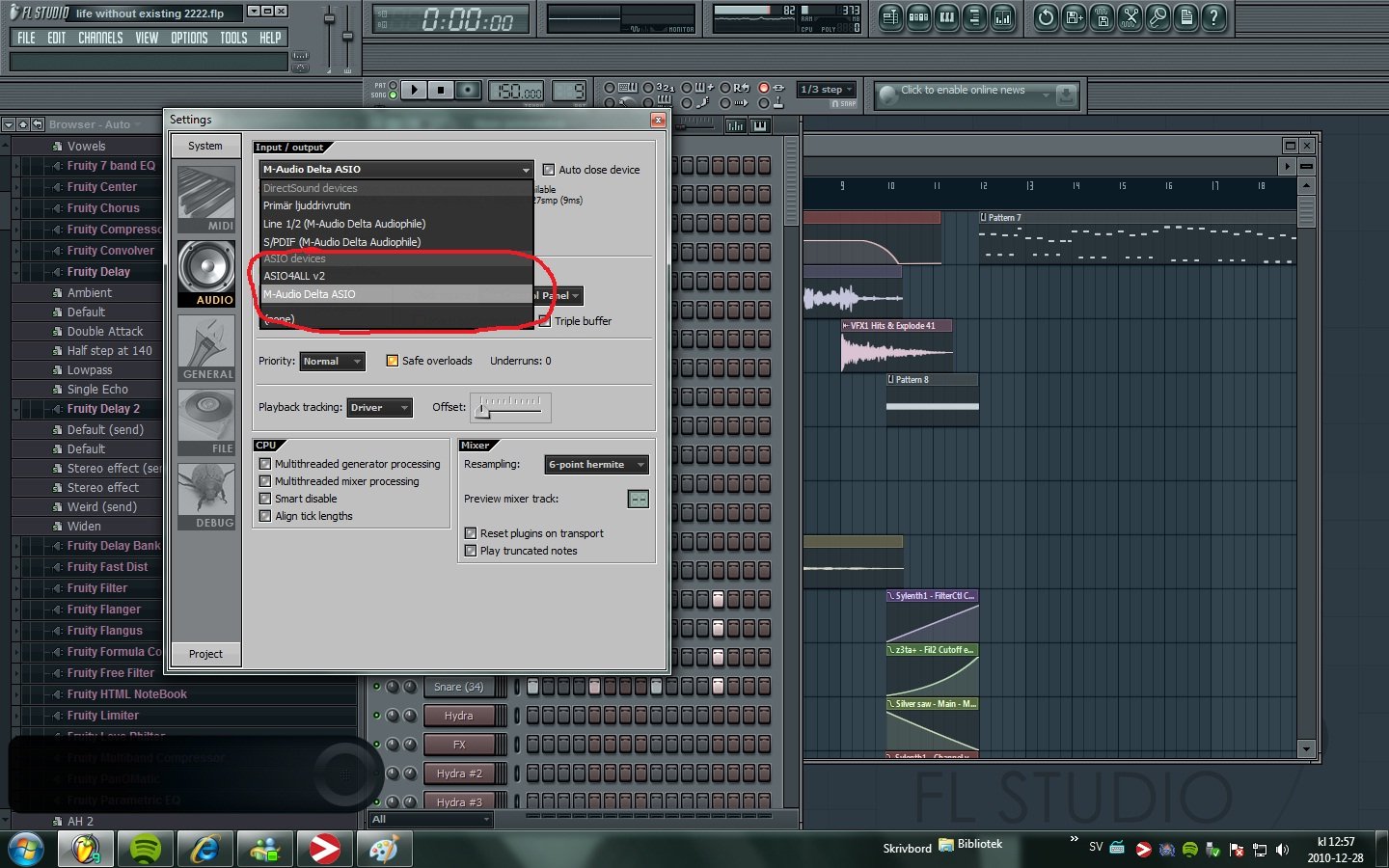The height and width of the screenshot is (868, 1389).
Task: Enable Multithreaded mixer processing
Action: click(264, 481)
